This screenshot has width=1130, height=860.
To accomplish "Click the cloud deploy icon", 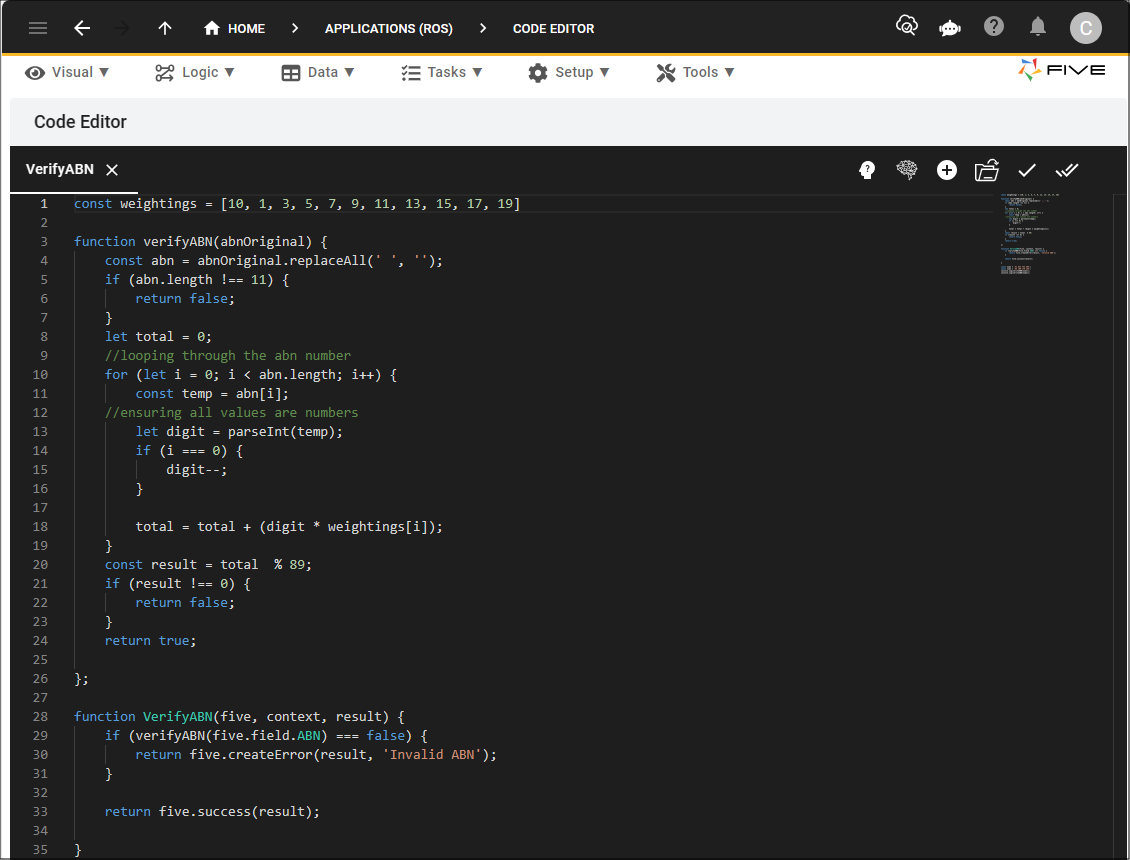I will [x=907, y=27].
